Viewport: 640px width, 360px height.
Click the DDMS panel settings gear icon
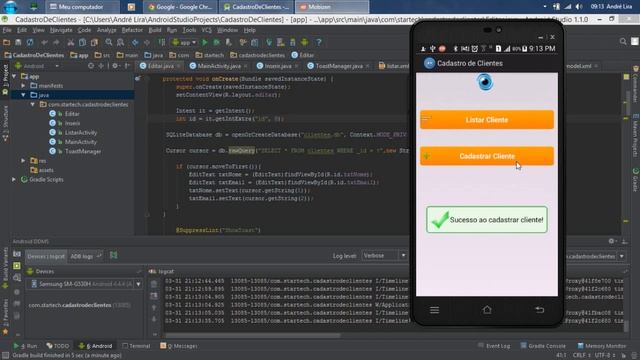coord(611,241)
